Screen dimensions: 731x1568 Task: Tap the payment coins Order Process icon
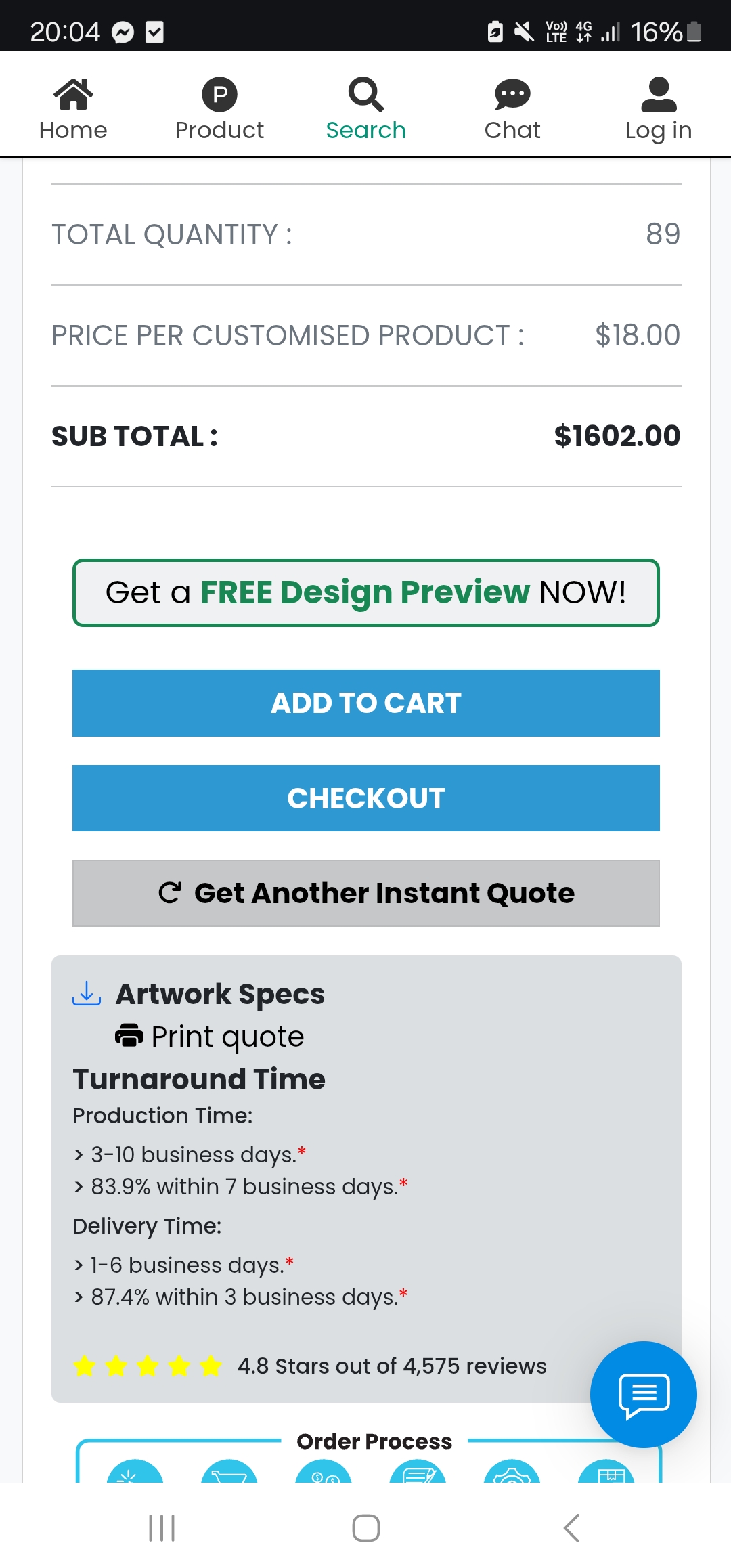(x=324, y=1472)
